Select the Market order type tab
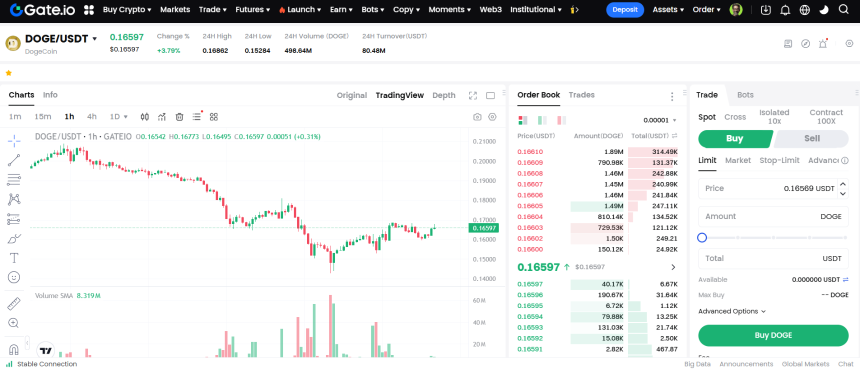The width and height of the screenshot is (860, 369). point(738,161)
